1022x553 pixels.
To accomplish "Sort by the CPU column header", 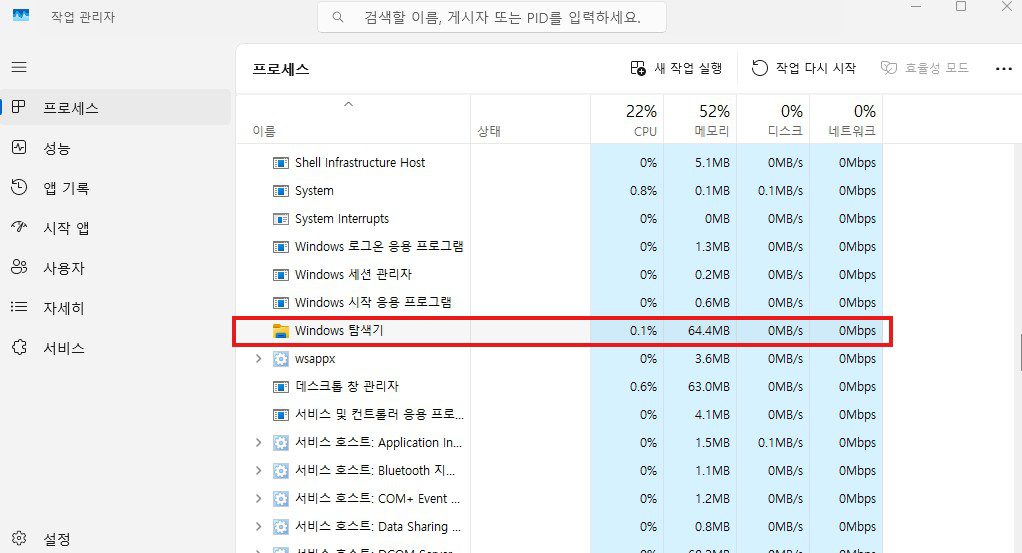I will tap(628, 120).
